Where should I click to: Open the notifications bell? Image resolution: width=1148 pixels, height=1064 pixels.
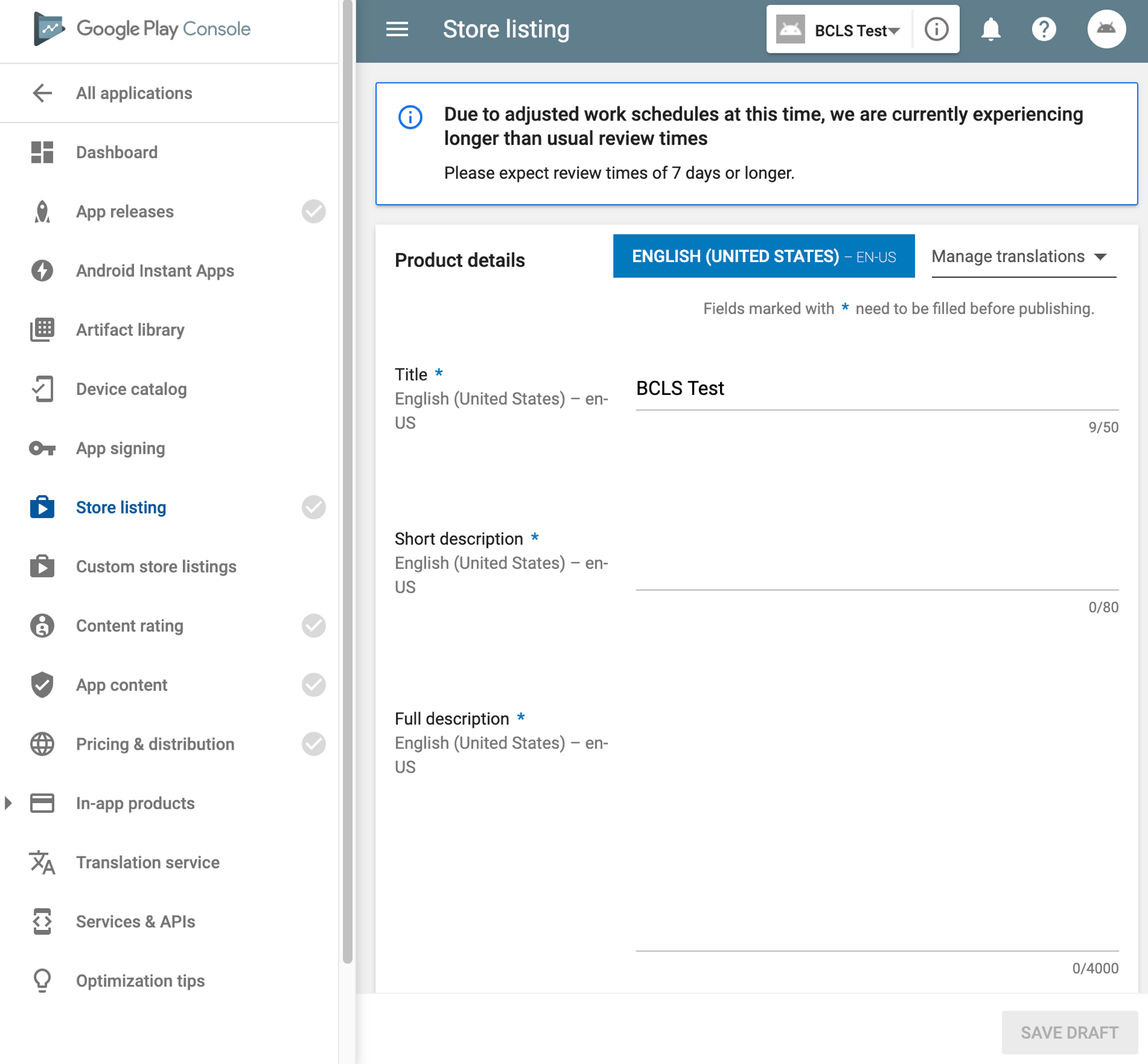[x=990, y=29]
